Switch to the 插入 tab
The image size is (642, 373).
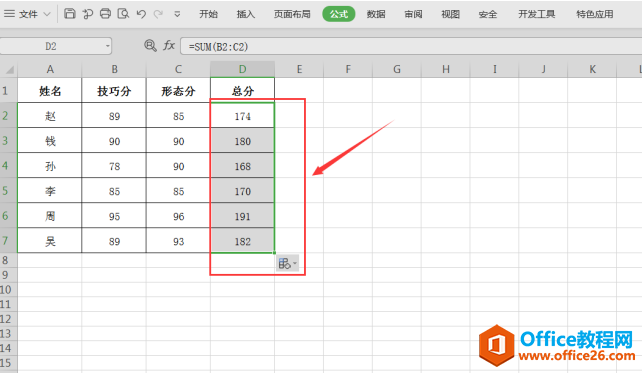pos(246,14)
